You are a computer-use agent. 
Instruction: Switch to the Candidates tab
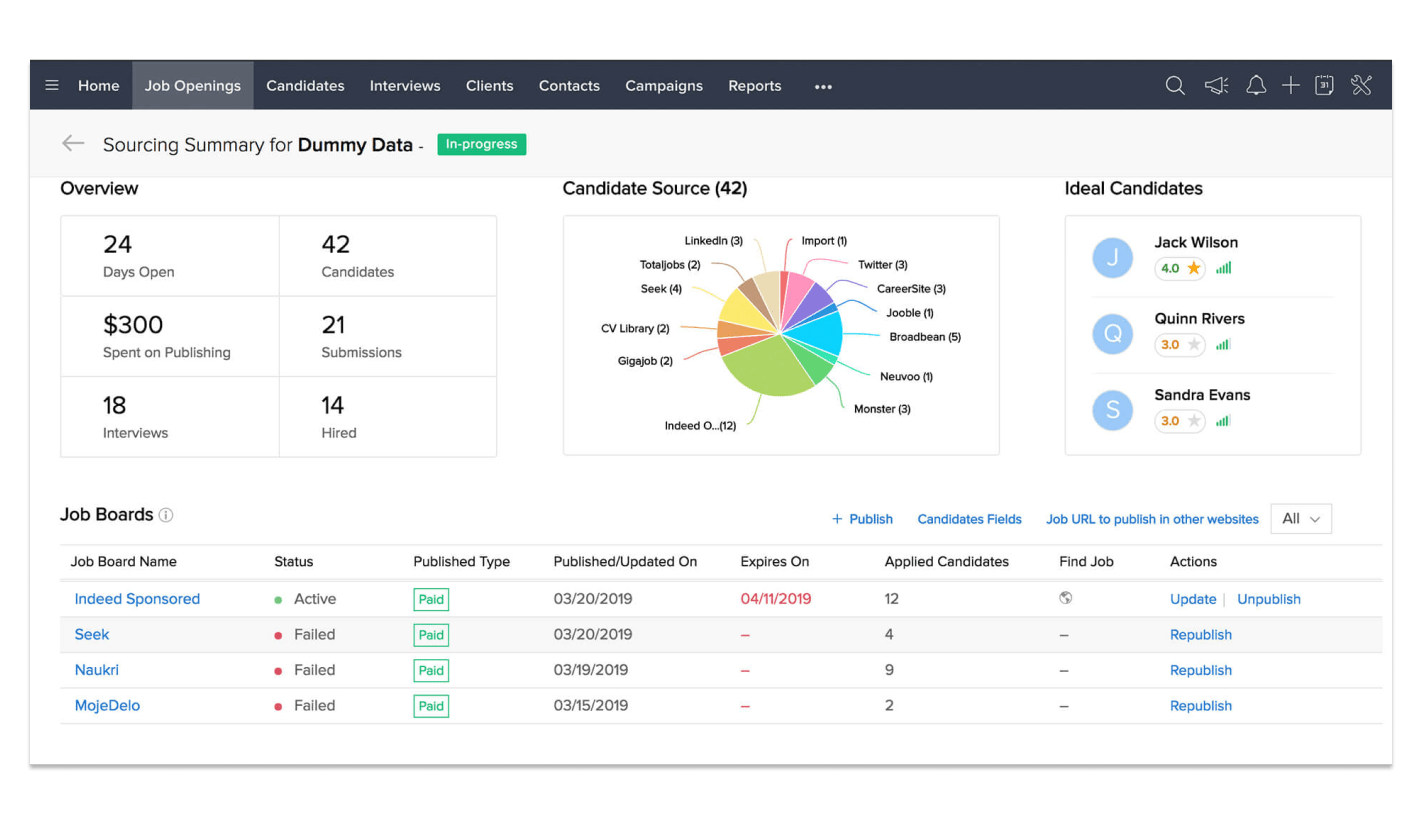[305, 86]
